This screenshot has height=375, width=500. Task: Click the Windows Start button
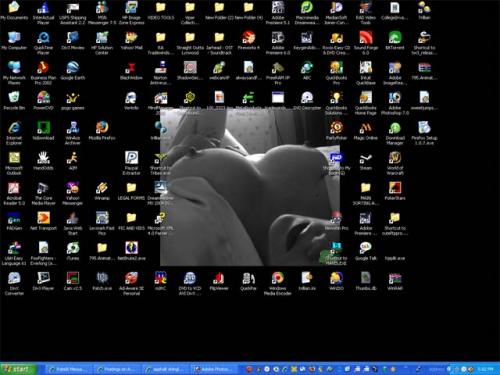tap(19, 369)
